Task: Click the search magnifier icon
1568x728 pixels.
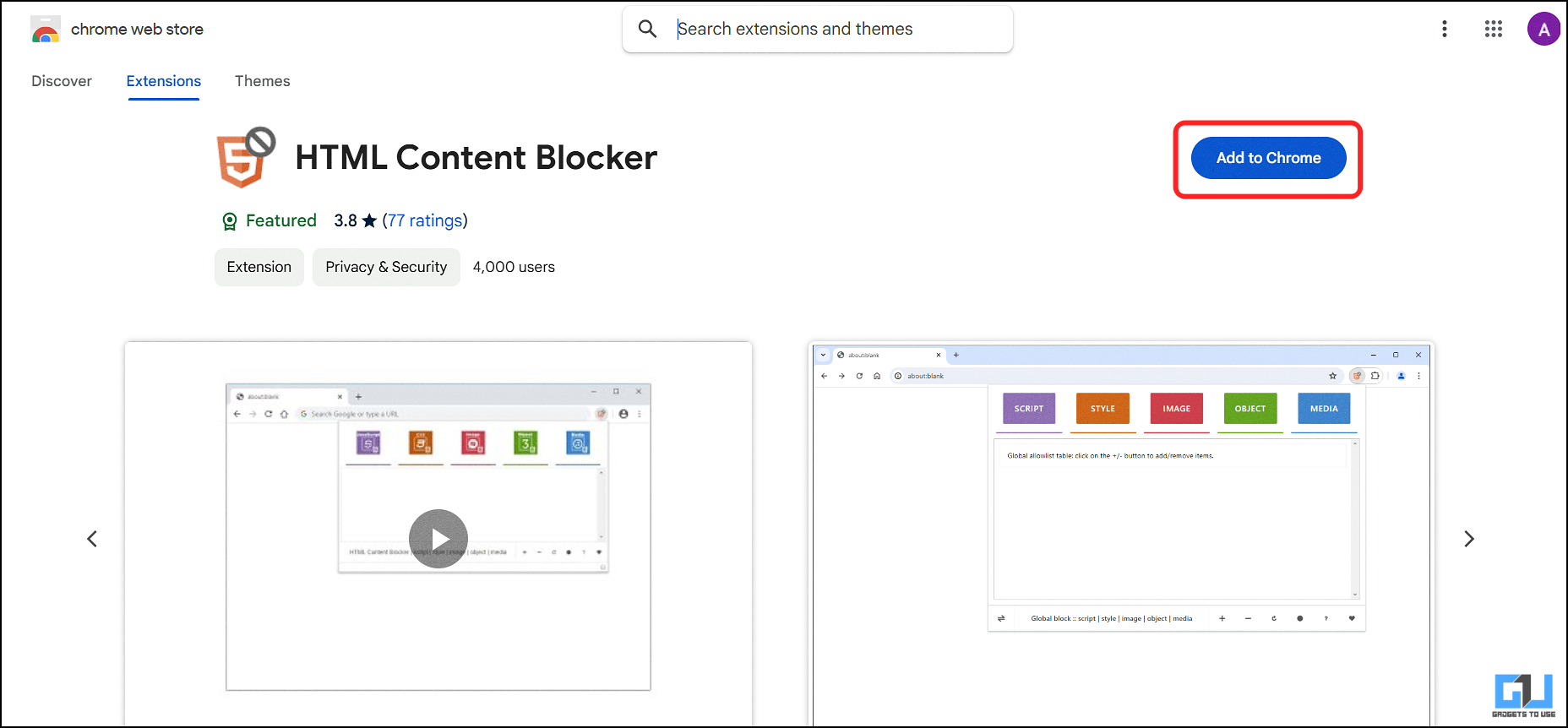Action: click(648, 29)
